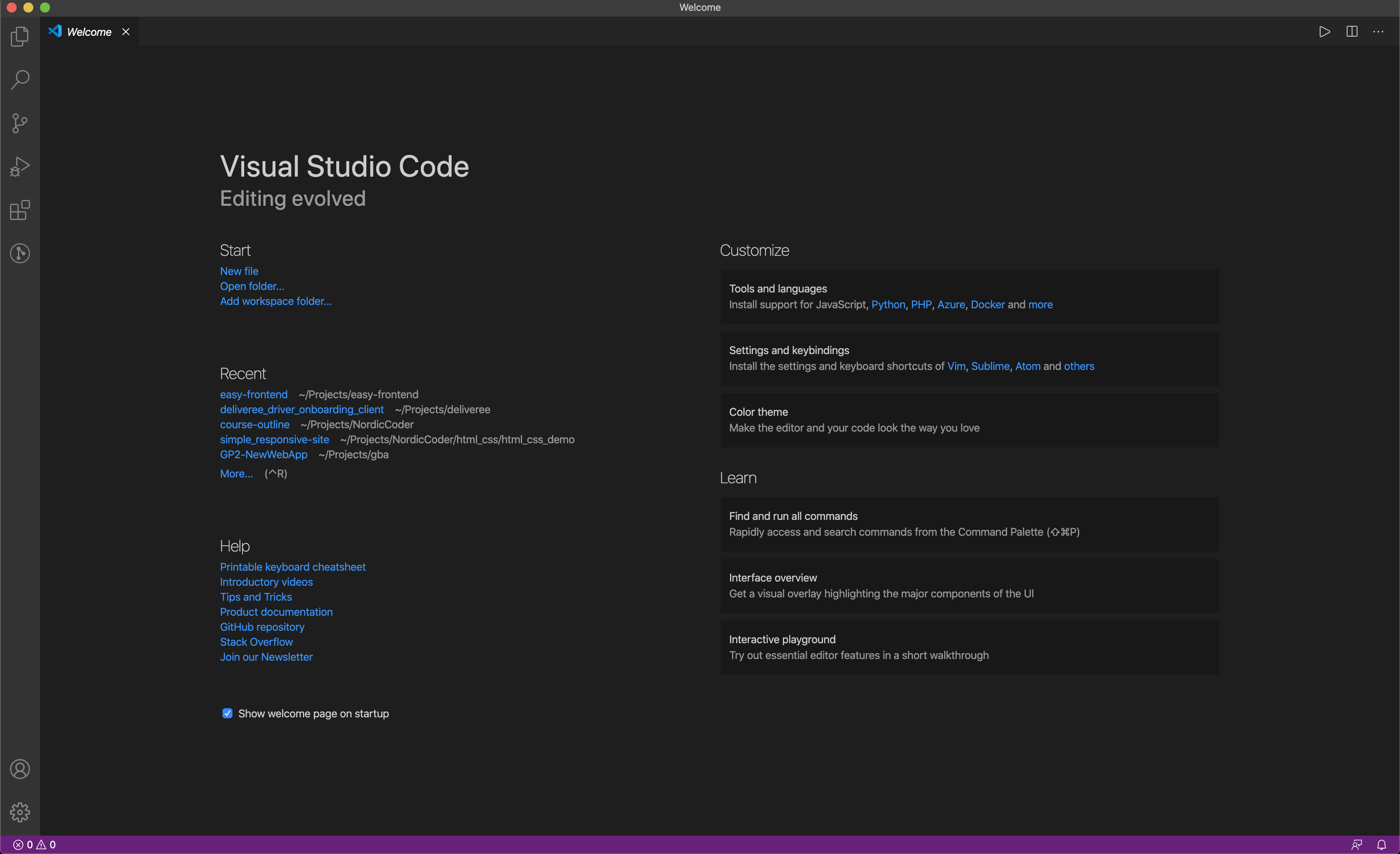Uncheck Show welcome page on startup
1400x854 pixels.
pos(227,713)
